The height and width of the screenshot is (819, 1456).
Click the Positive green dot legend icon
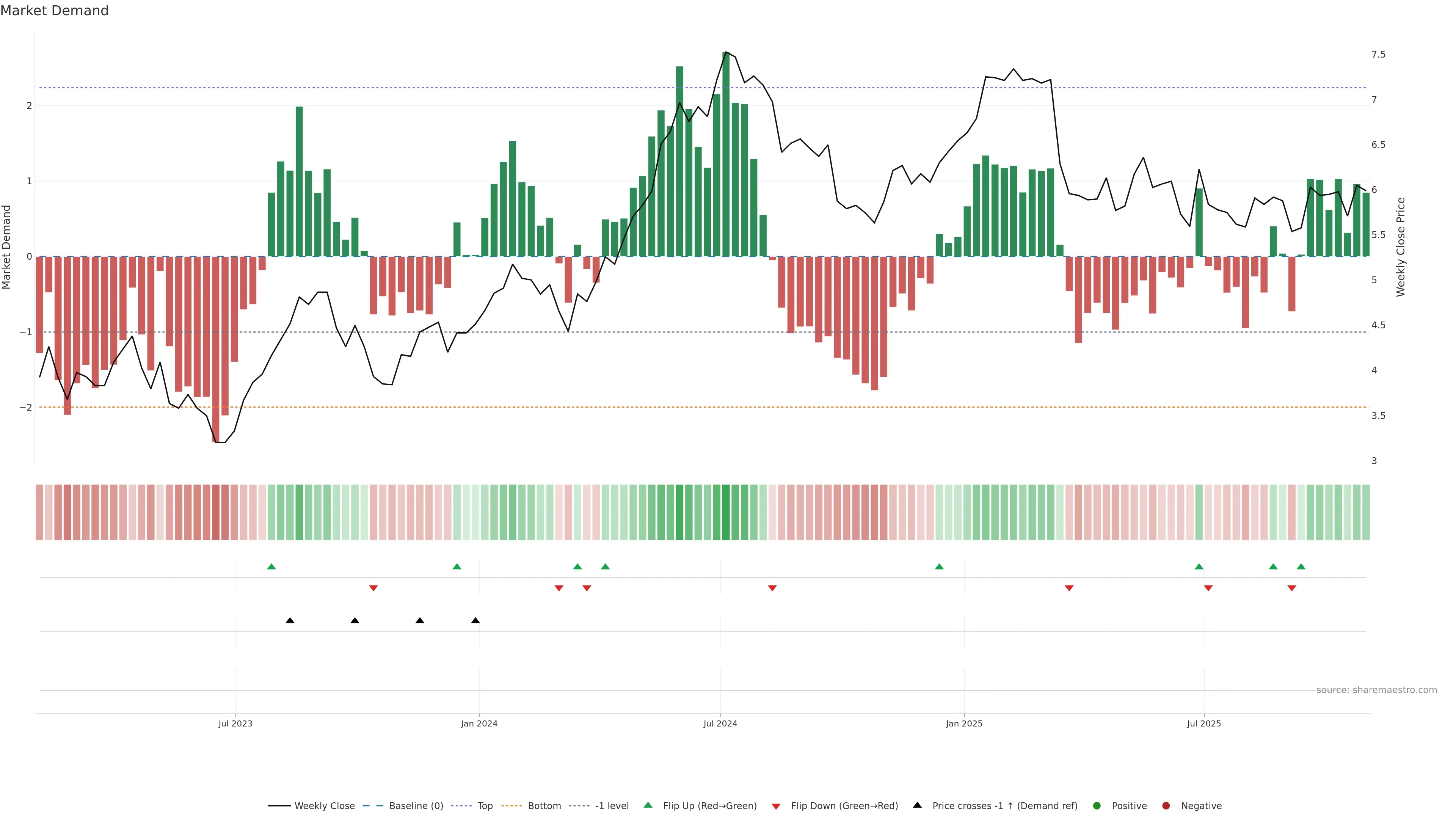(x=1097, y=805)
